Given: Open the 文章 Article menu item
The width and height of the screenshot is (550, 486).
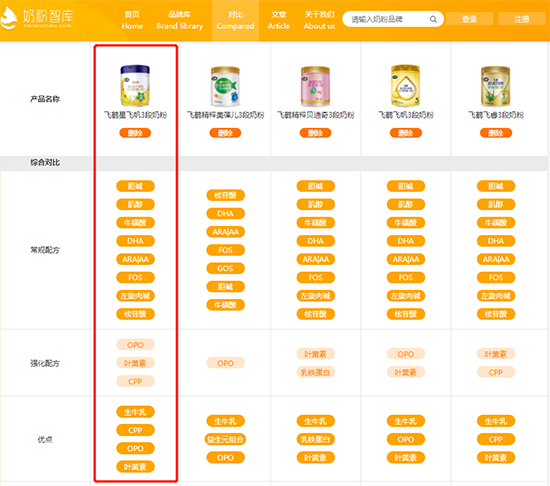Looking at the screenshot, I should tap(279, 20).
